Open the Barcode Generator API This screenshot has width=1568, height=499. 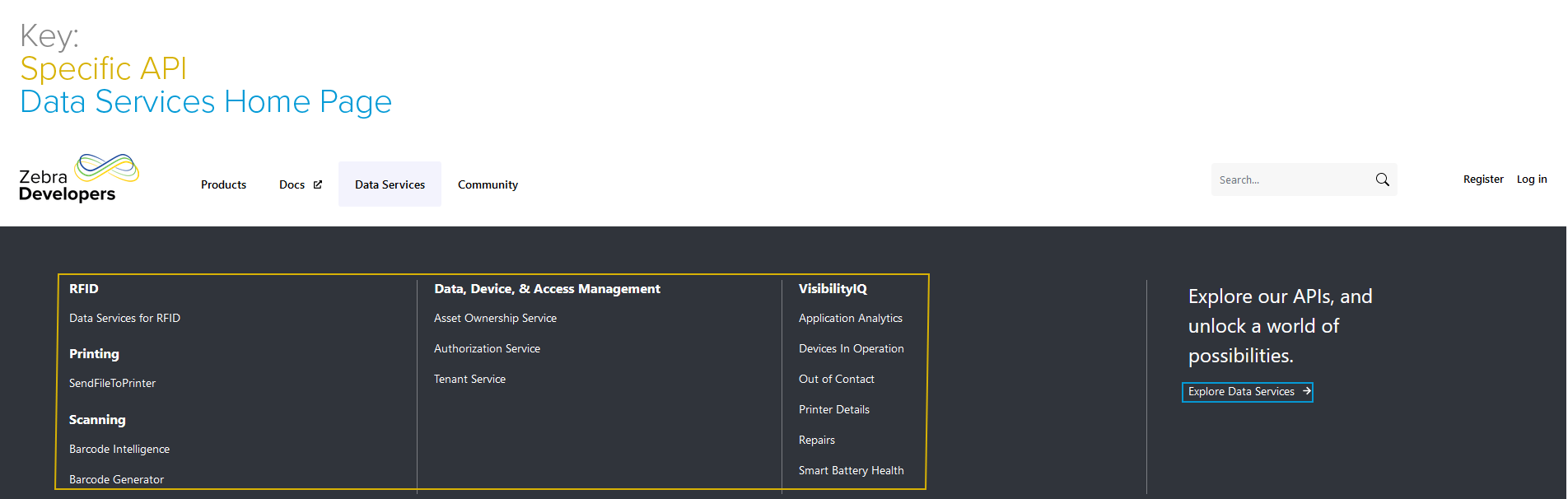(x=116, y=479)
